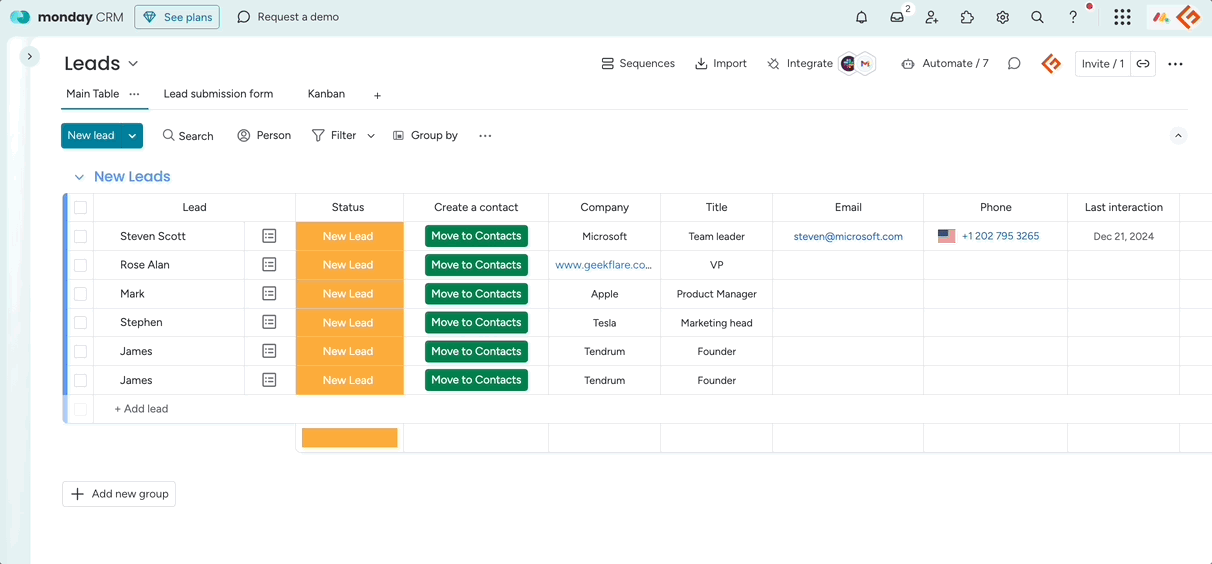Open the steven@microsoft.com email link

point(848,237)
